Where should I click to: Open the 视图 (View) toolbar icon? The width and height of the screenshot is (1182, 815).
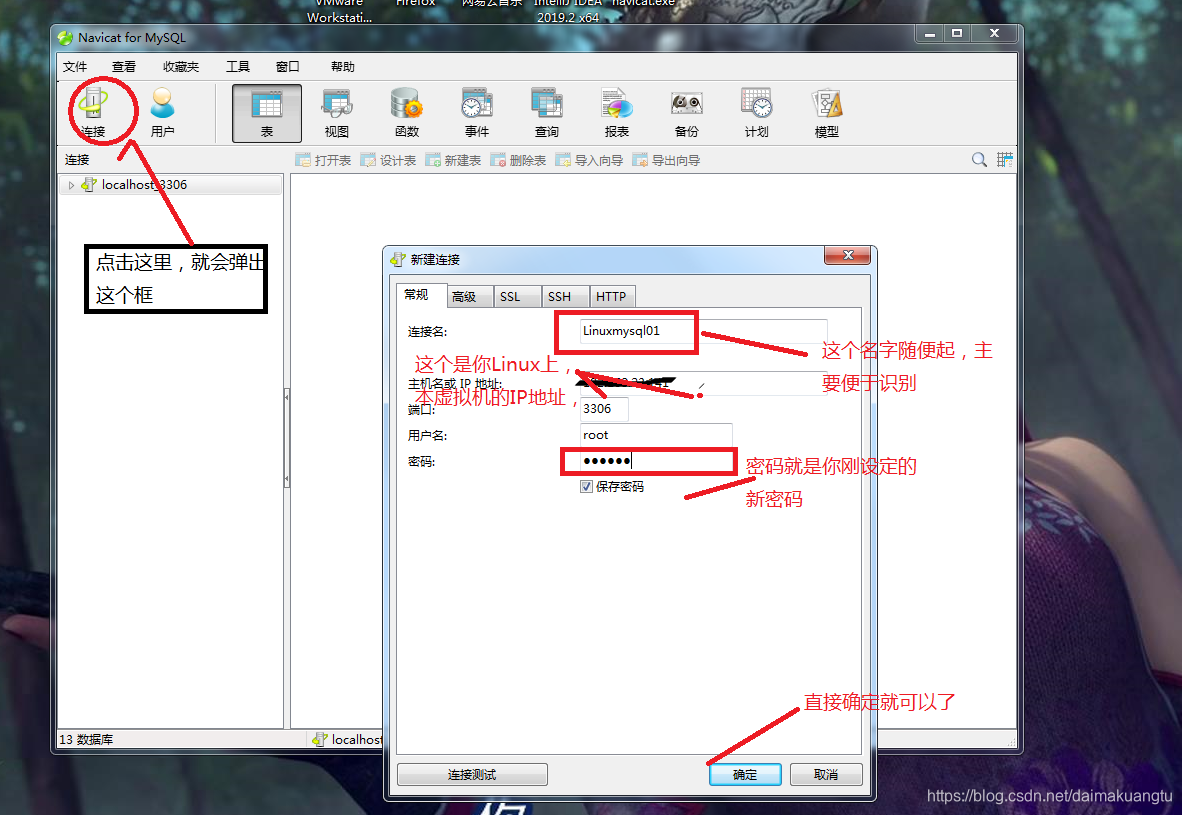click(337, 113)
